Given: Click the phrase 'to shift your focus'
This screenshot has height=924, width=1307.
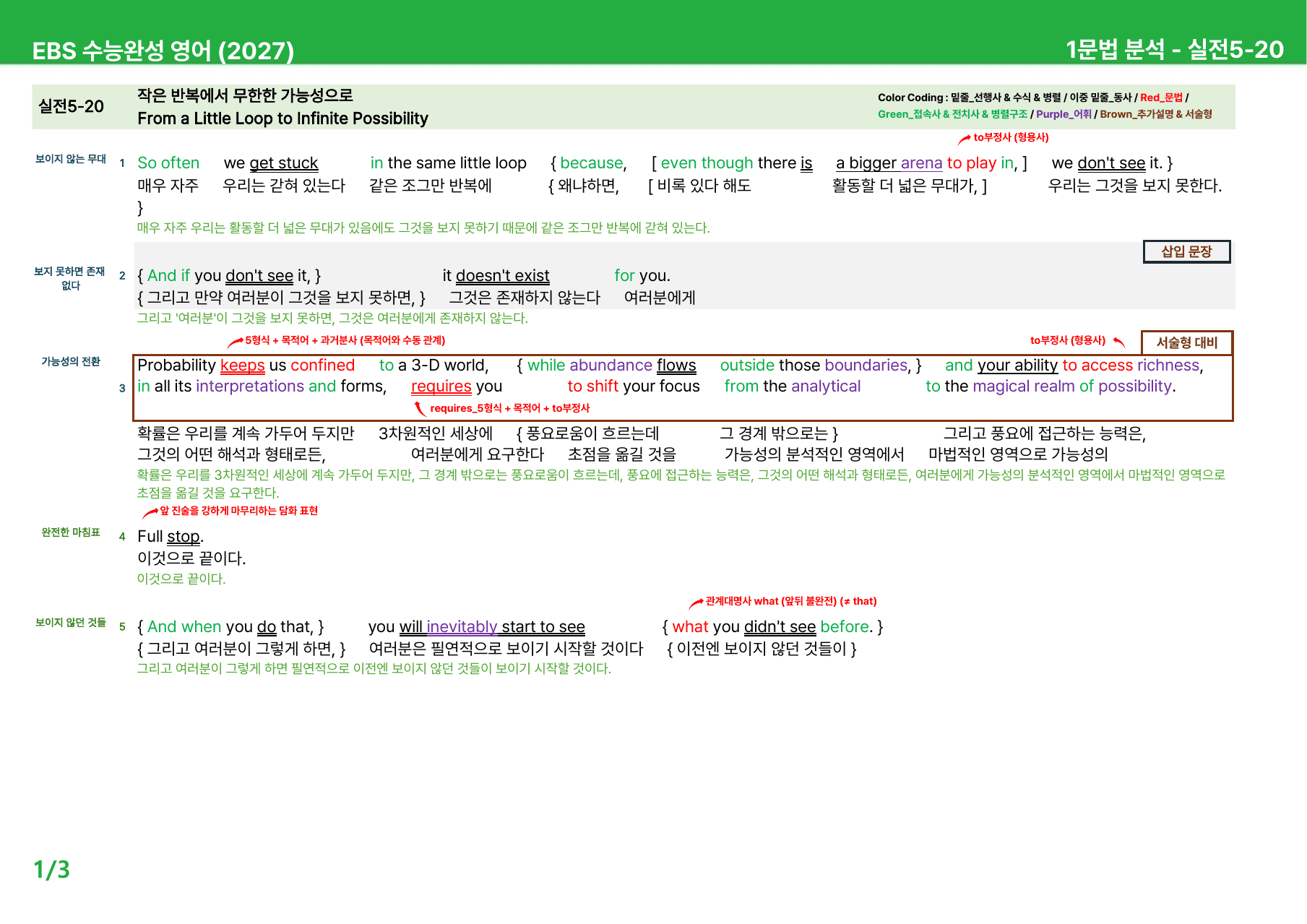Looking at the screenshot, I should click(x=634, y=387).
